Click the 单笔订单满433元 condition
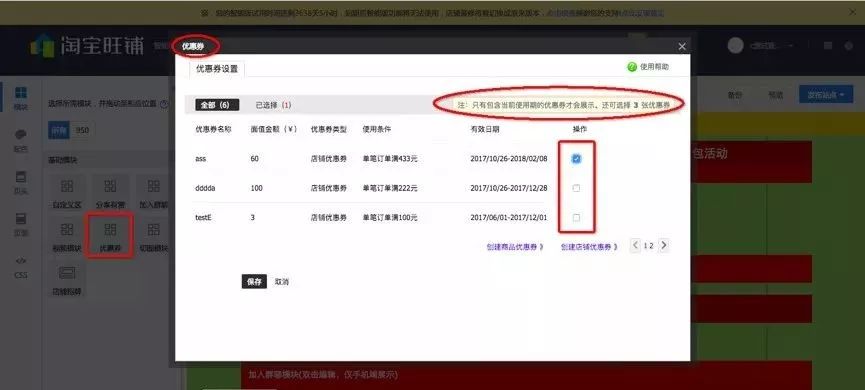Image resolution: width=865 pixels, height=390 pixels. tap(389, 158)
